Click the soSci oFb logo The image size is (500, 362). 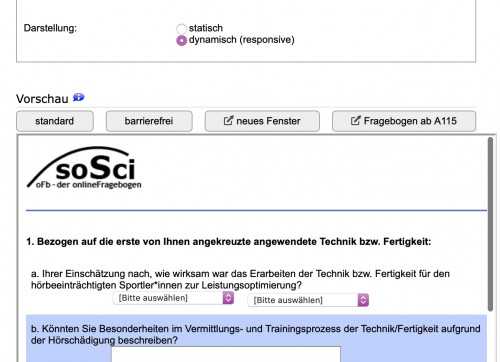(x=84, y=168)
